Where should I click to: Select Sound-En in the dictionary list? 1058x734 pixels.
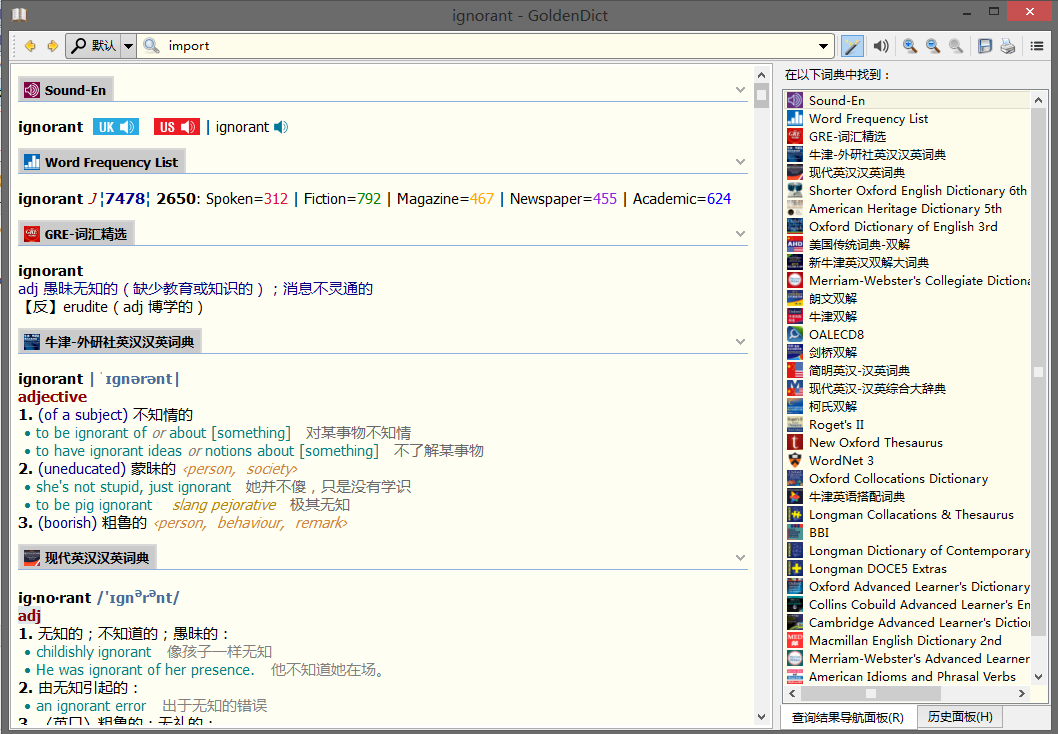(x=908, y=101)
